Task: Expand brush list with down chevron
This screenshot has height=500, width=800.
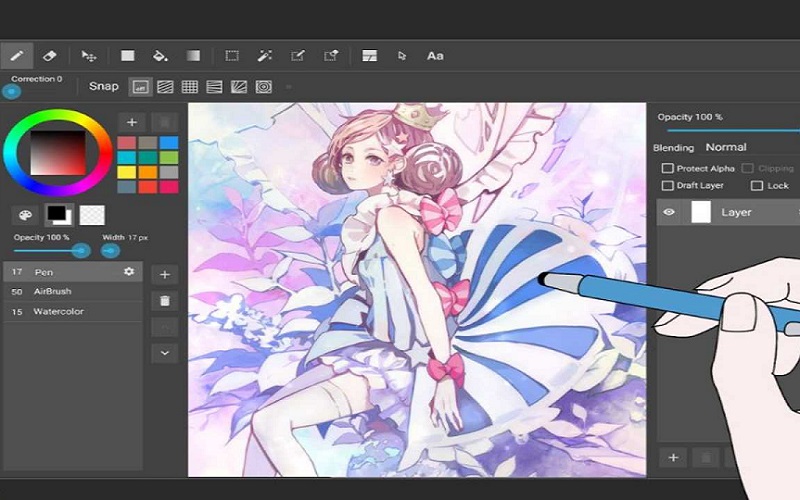Action: pyautogui.click(x=164, y=352)
